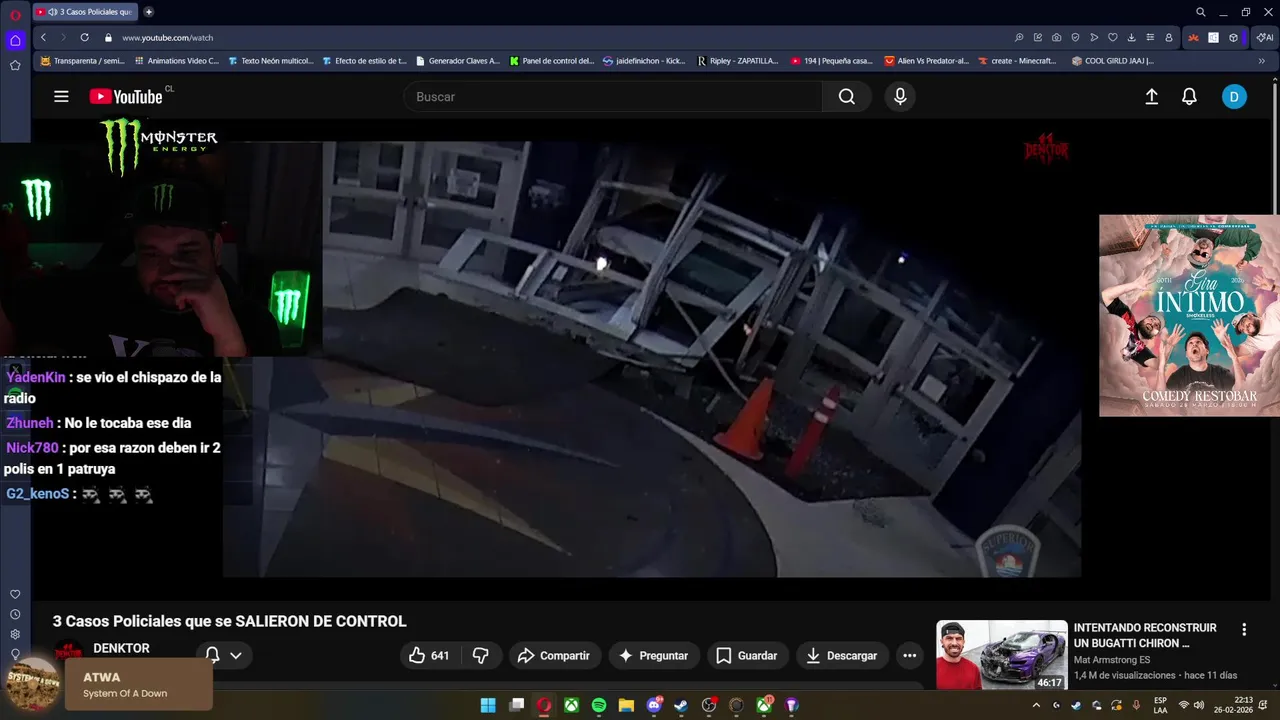Open Transparenta / semi bookmark
This screenshot has width=1280, height=720.
point(82,61)
